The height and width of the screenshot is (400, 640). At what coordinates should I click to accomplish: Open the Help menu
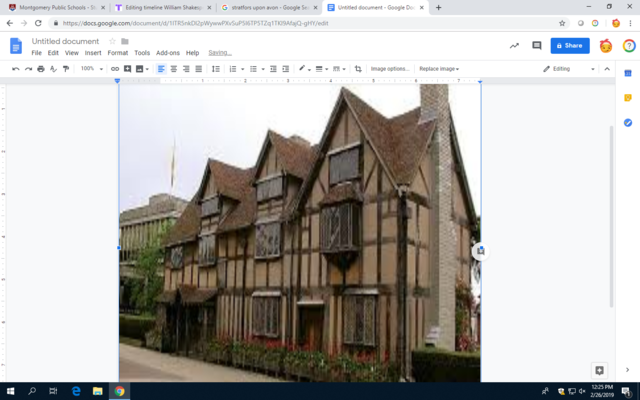192,53
